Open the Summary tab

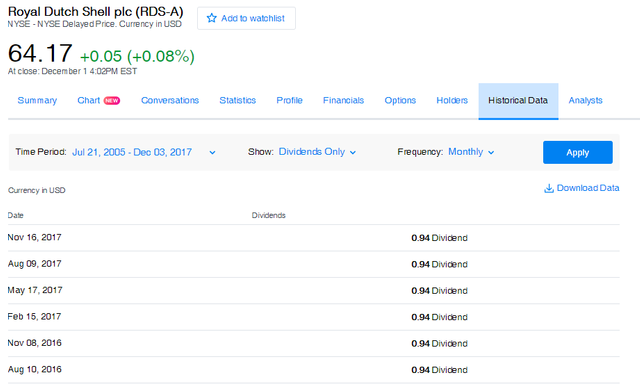pyautogui.click(x=37, y=100)
